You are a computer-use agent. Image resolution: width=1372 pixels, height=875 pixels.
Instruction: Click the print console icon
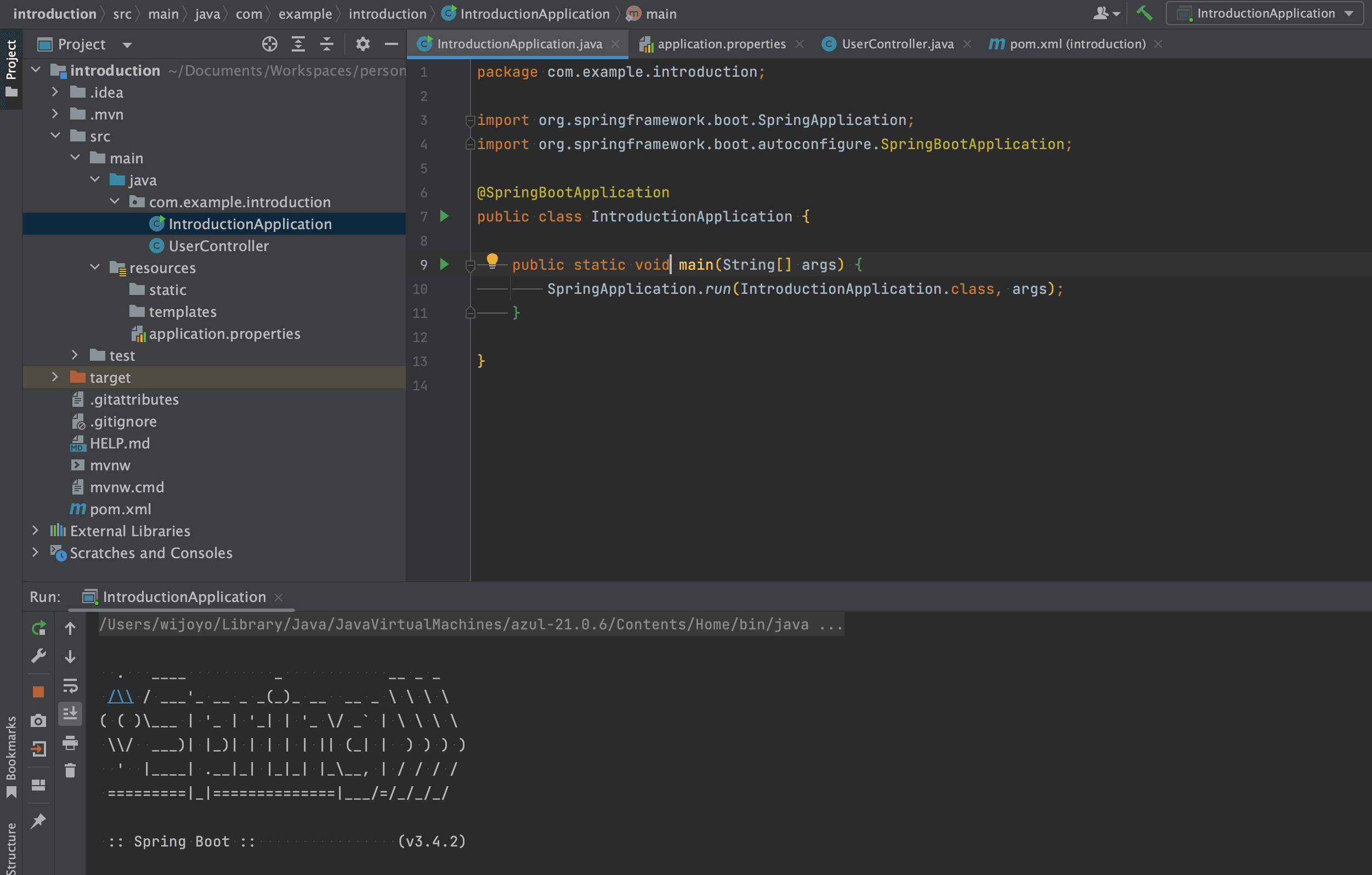(x=70, y=742)
